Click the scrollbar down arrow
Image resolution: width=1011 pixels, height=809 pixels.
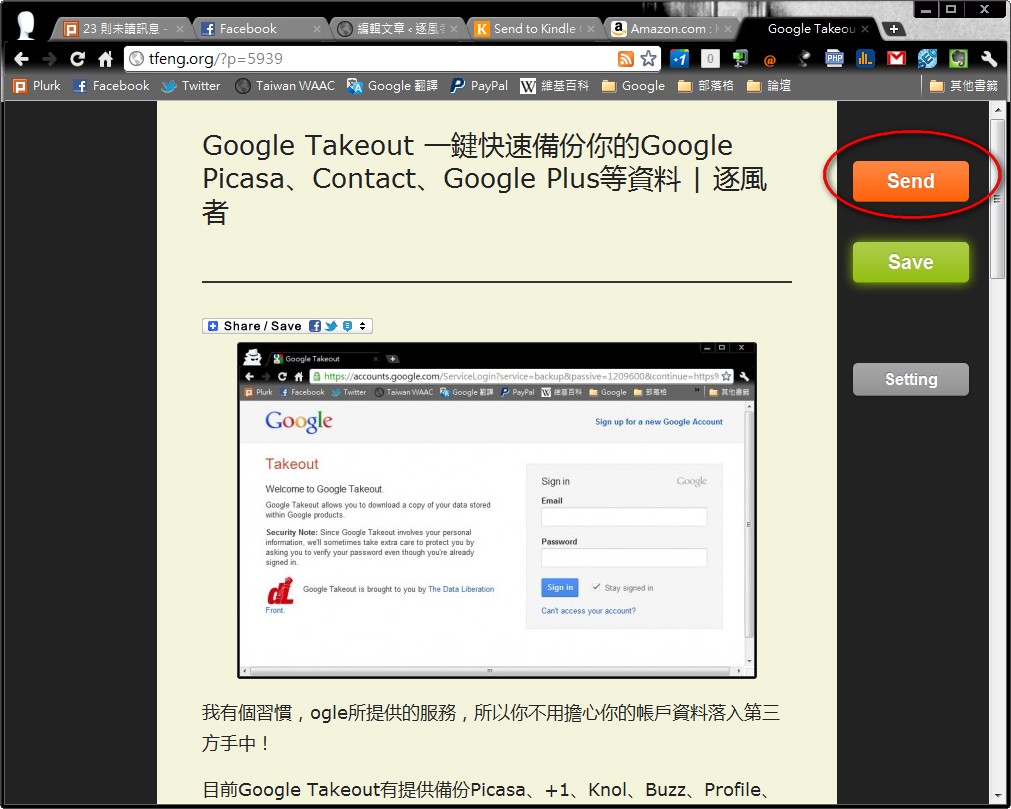coord(997,797)
